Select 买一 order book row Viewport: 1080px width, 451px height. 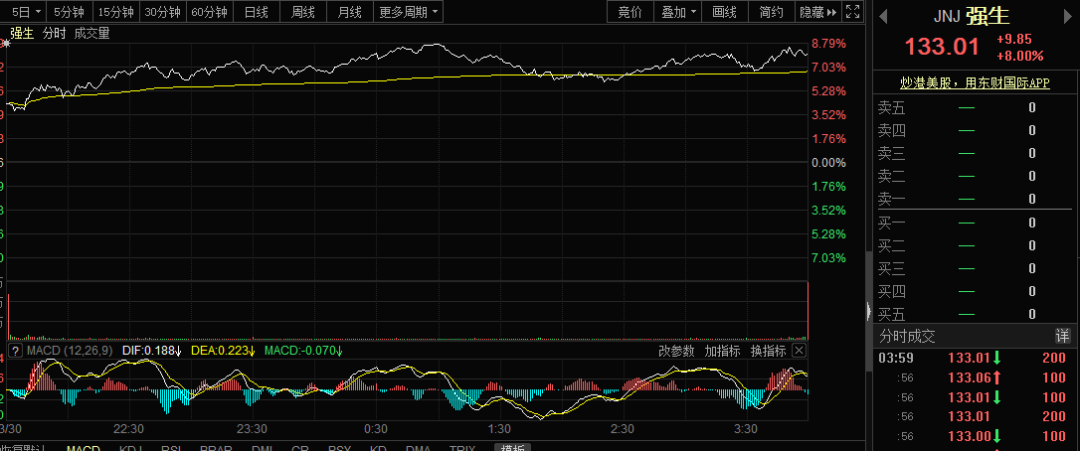(973, 222)
